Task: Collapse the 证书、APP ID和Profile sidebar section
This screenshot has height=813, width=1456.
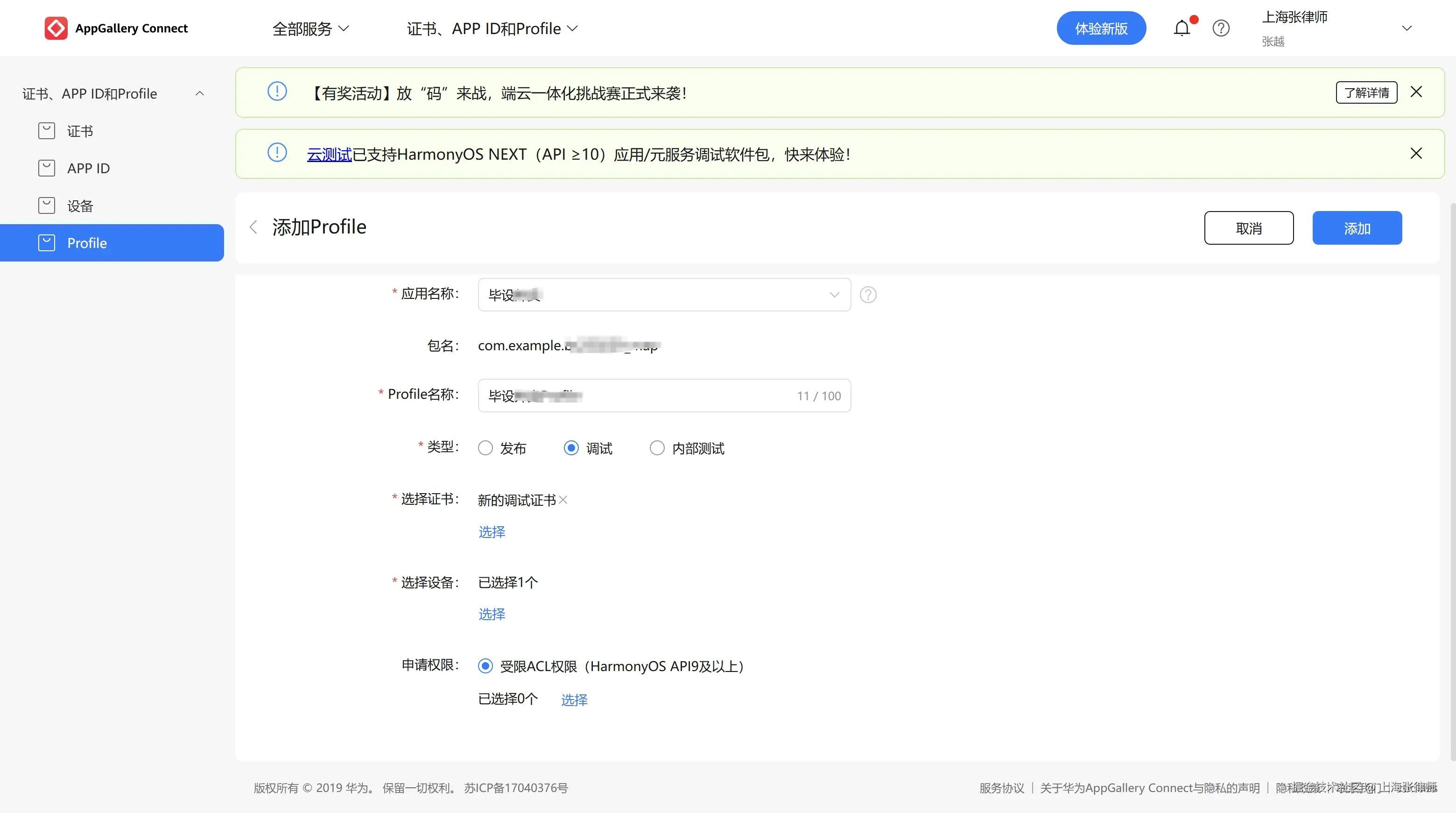Action: [199, 94]
